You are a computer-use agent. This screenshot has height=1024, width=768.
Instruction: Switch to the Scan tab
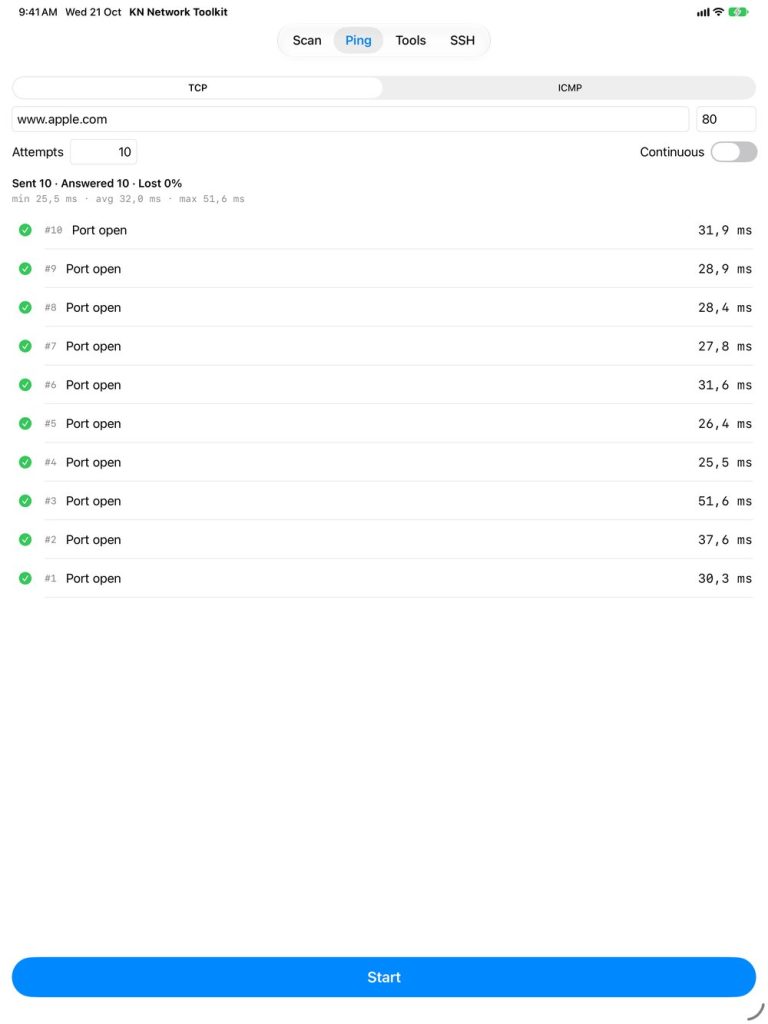(x=307, y=40)
